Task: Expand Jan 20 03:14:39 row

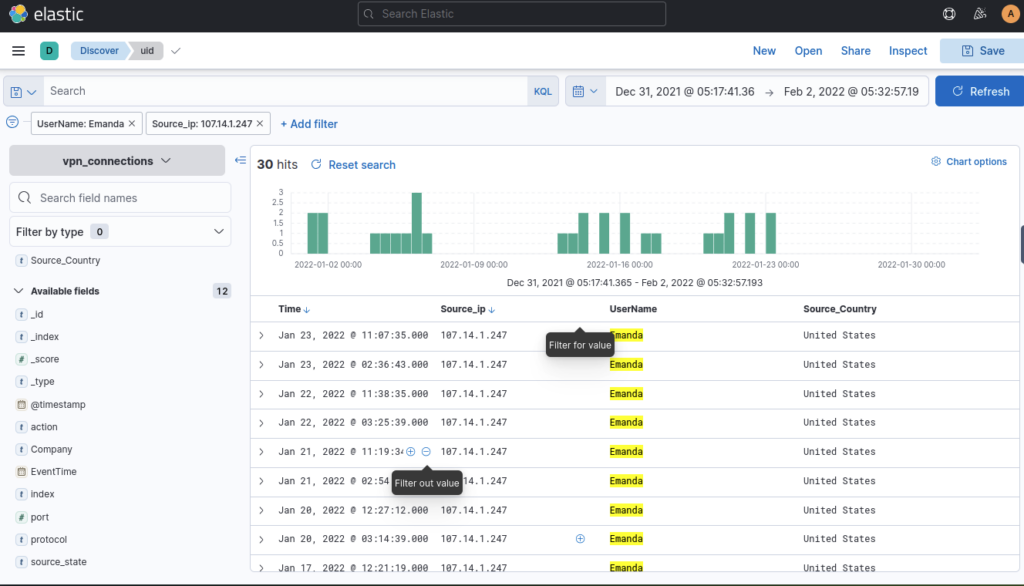Action: click(x=261, y=539)
